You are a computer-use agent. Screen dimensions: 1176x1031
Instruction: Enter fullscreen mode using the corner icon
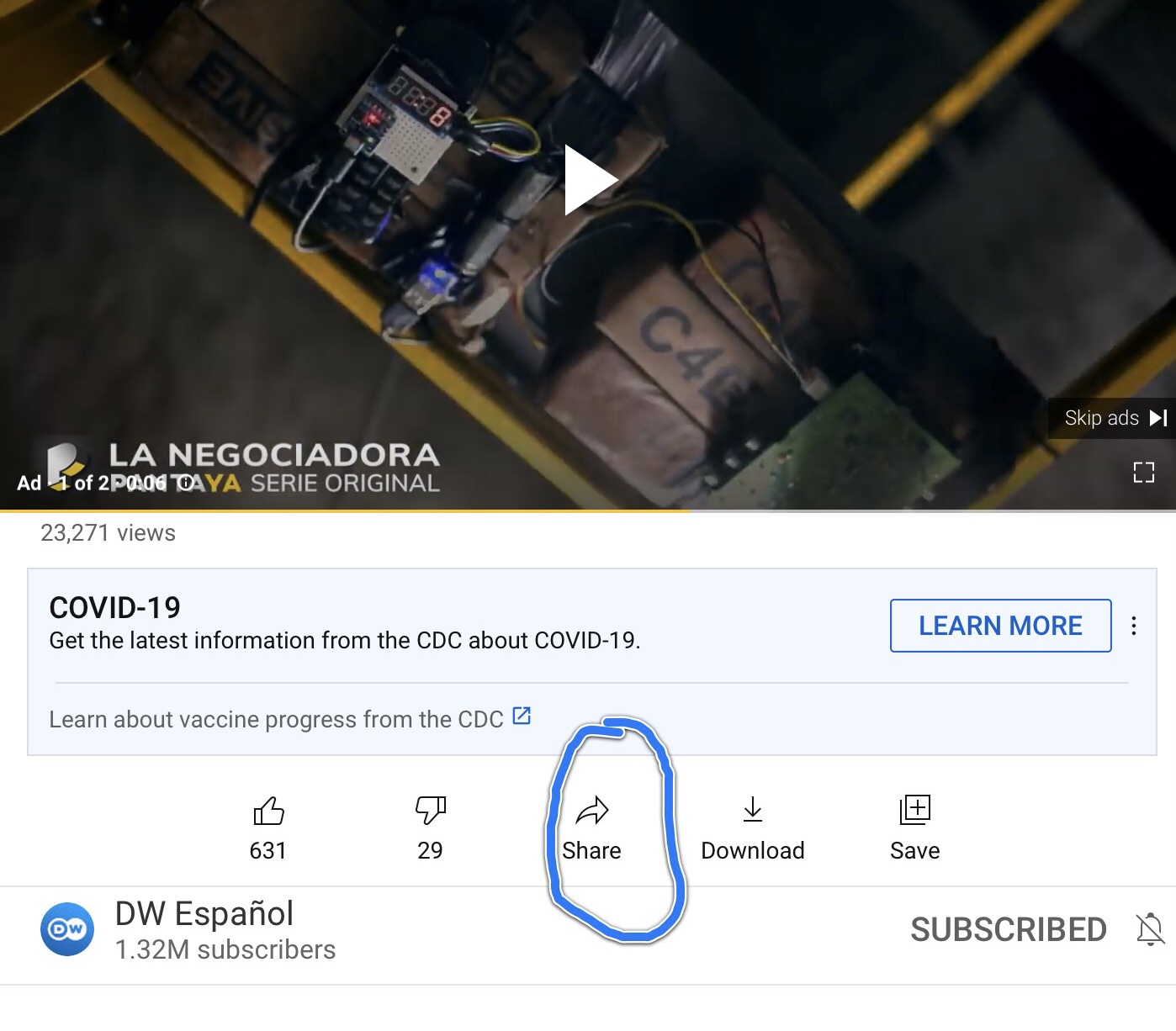click(1143, 473)
